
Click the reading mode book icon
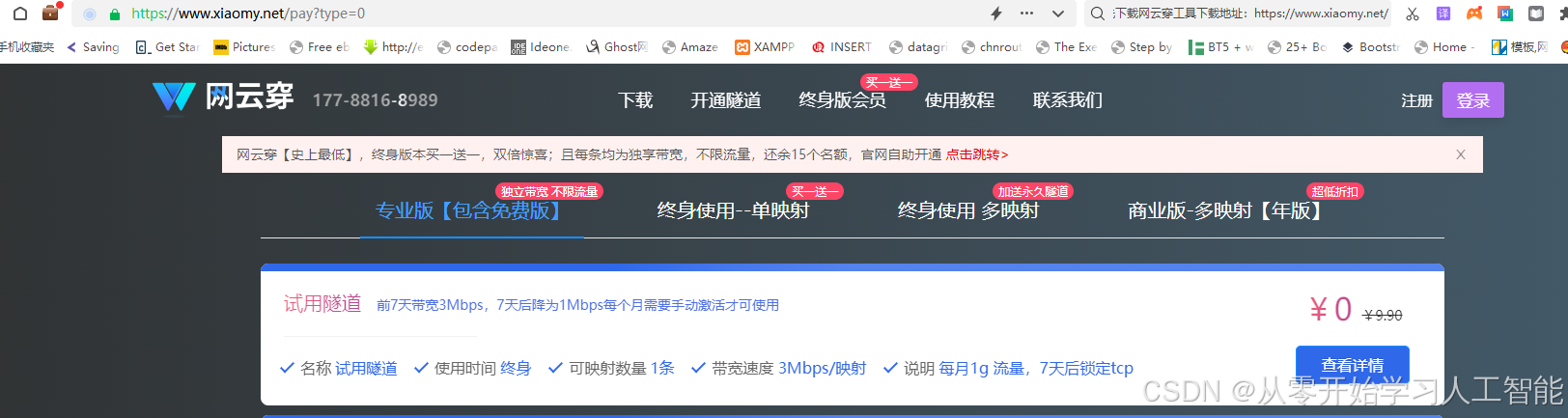[x=1536, y=14]
